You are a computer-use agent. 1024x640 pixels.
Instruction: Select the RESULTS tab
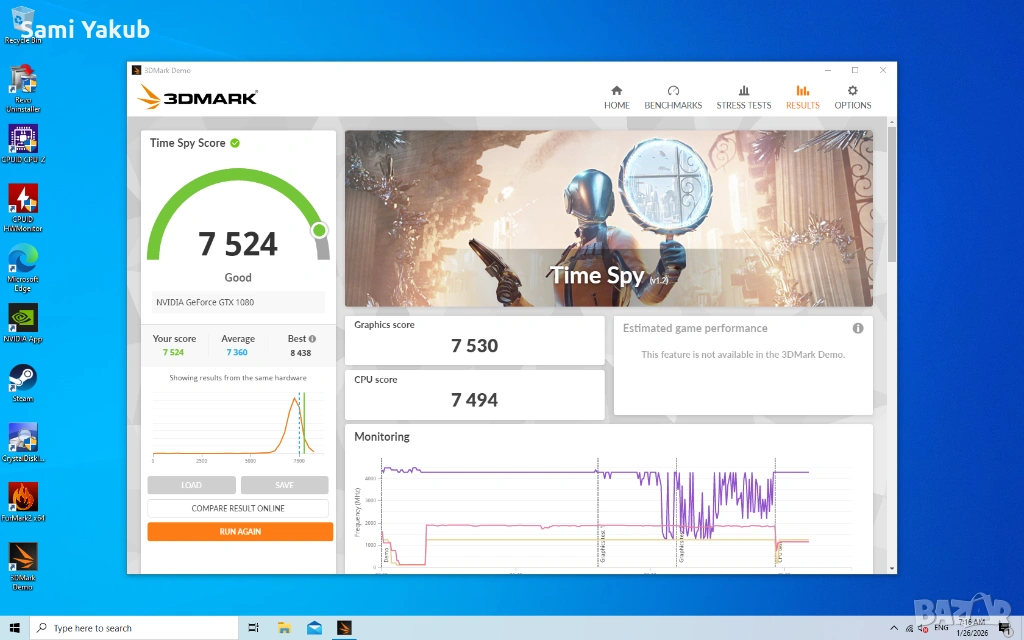[x=802, y=97]
